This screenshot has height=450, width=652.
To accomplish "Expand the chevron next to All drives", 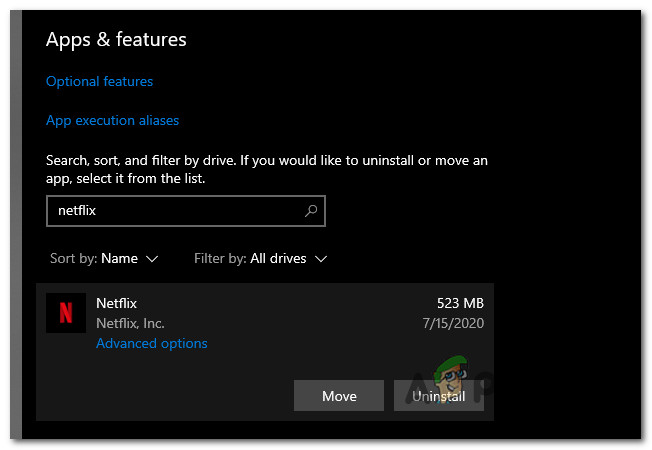I will (321, 259).
